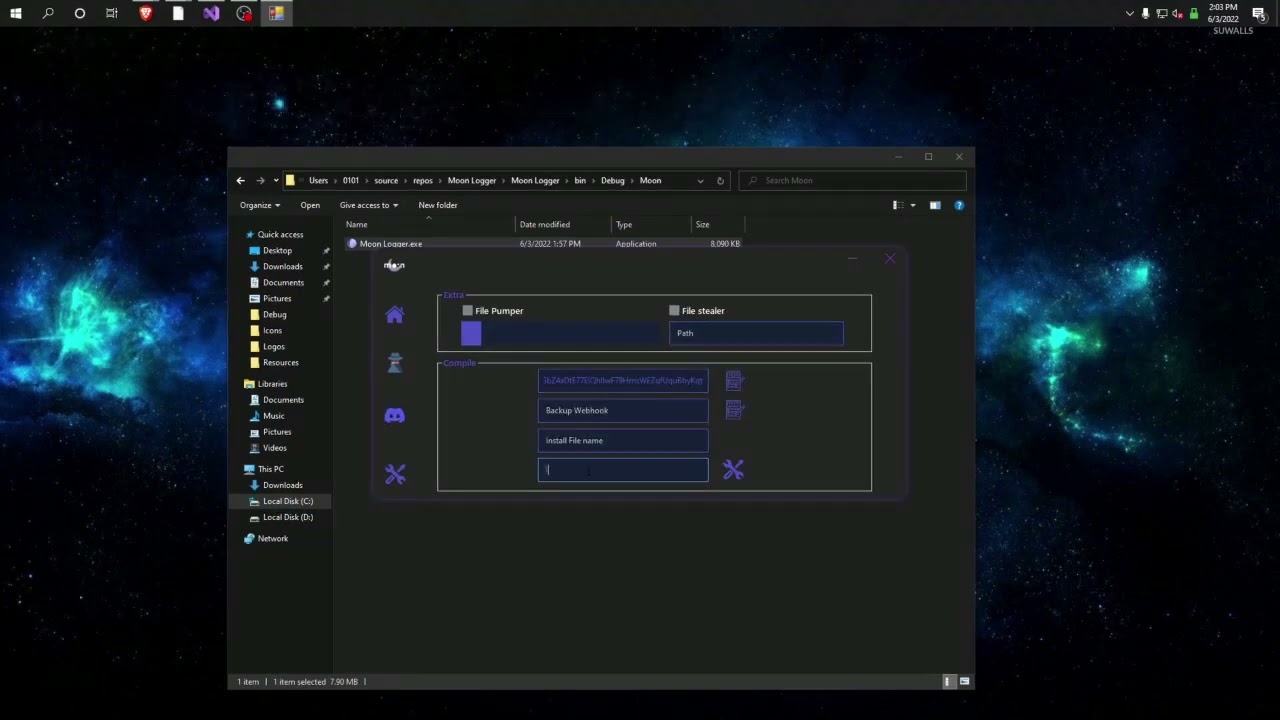Open the Organize dropdown
Screen dimensions: 1280x720
pos(260,205)
